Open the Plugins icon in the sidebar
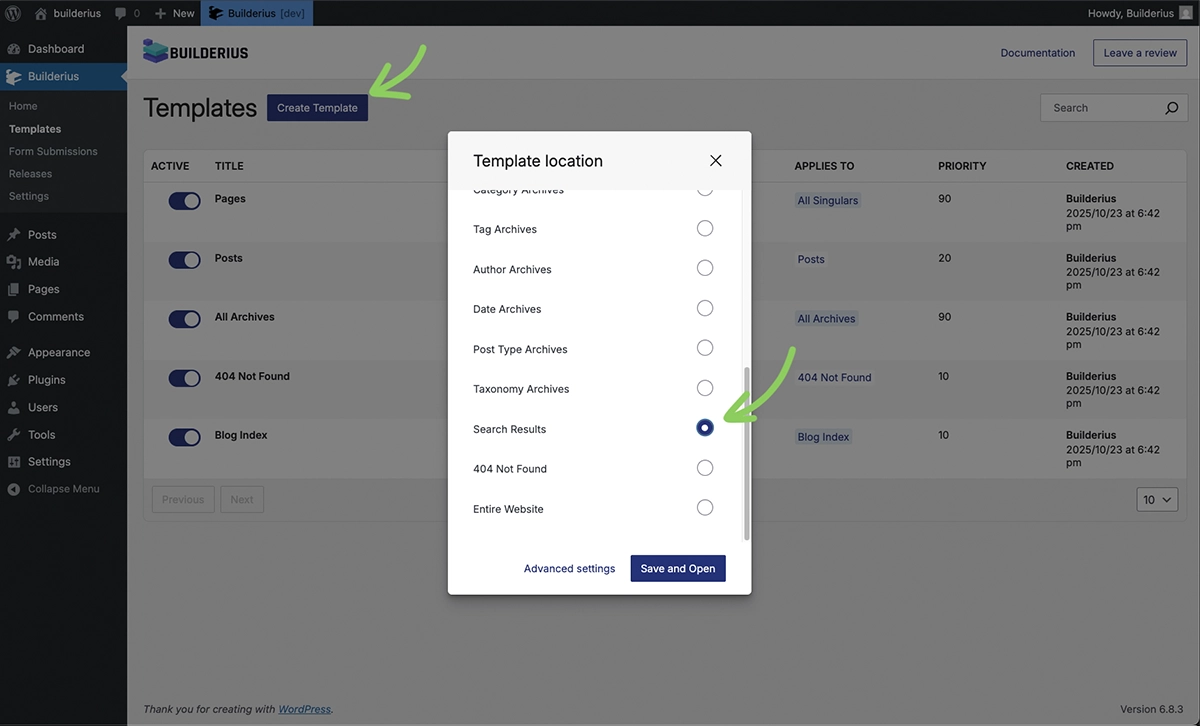The image size is (1200, 726). 14,379
